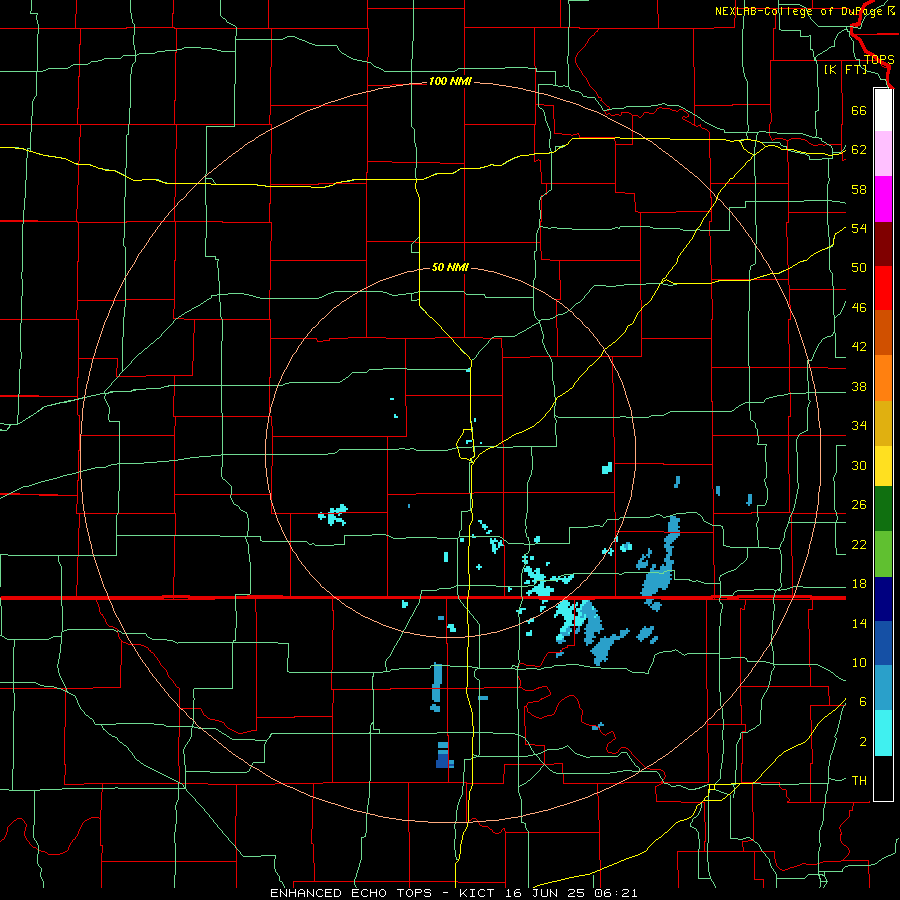Image resolution: width=900 pixels, height=900 pixels.
Task: Click the 6 legend value
Action: 863,702
